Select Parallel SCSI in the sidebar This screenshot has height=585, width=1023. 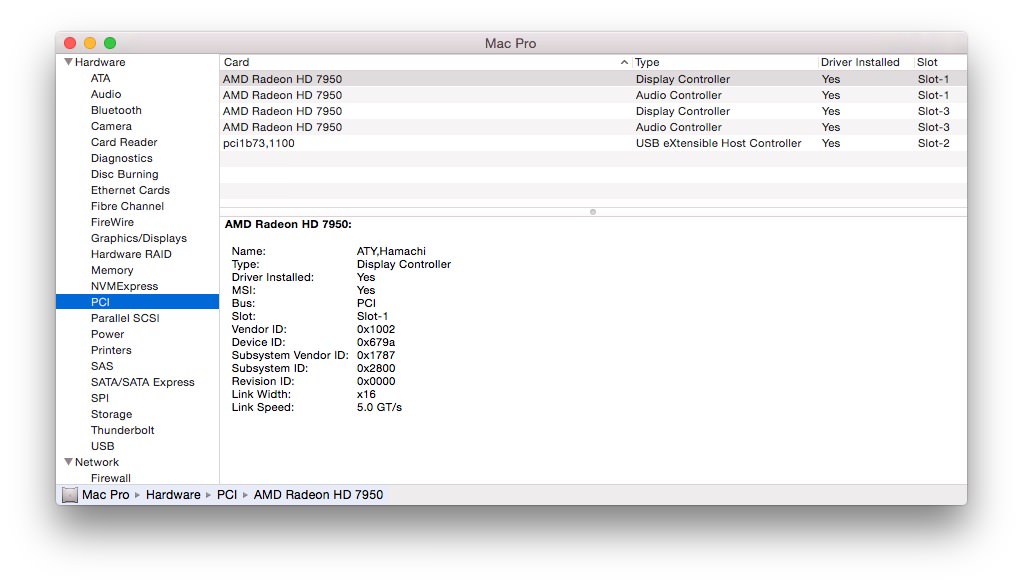125,318
